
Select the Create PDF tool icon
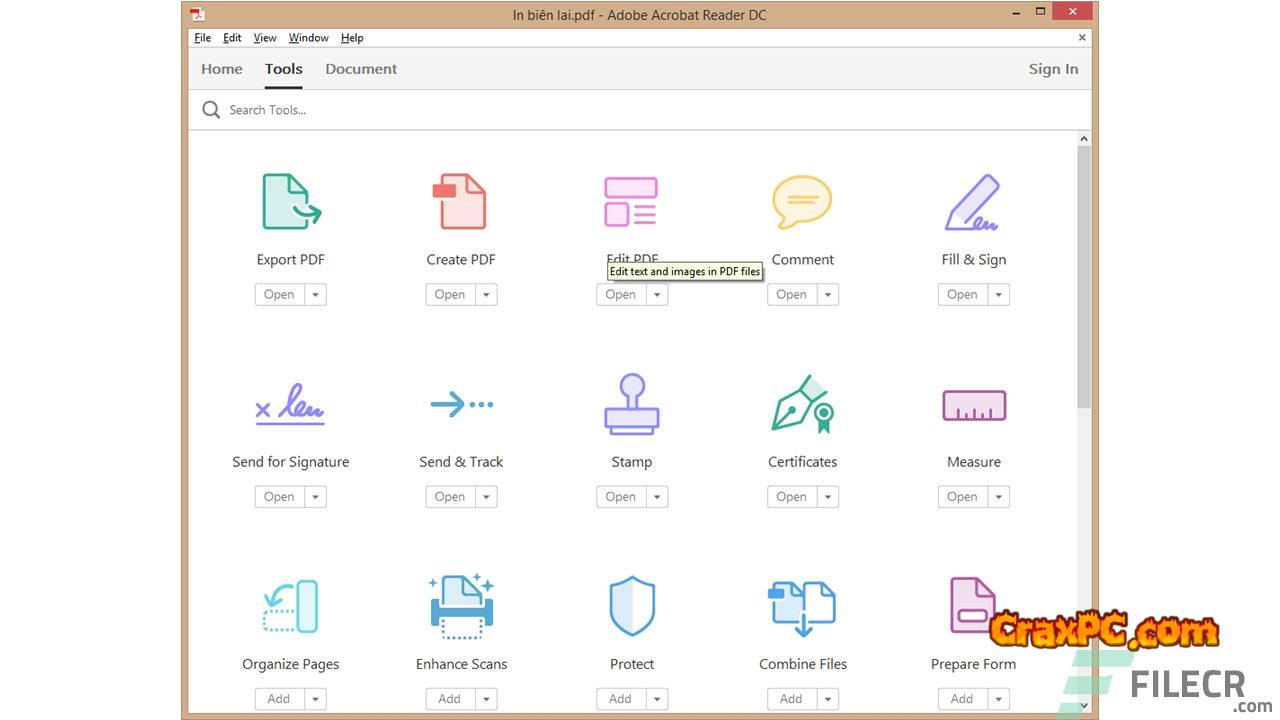pyautogui.click(x=460, y=202)
